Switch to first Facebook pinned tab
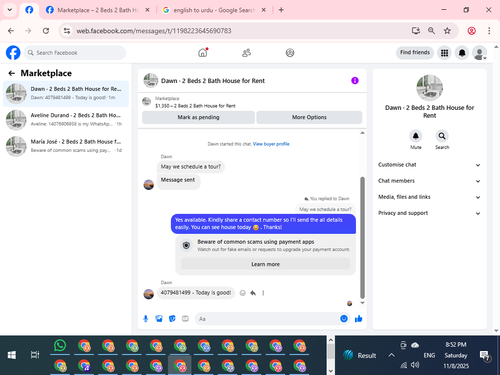This screenshot has height=375, width=500. tap(29, 10)
